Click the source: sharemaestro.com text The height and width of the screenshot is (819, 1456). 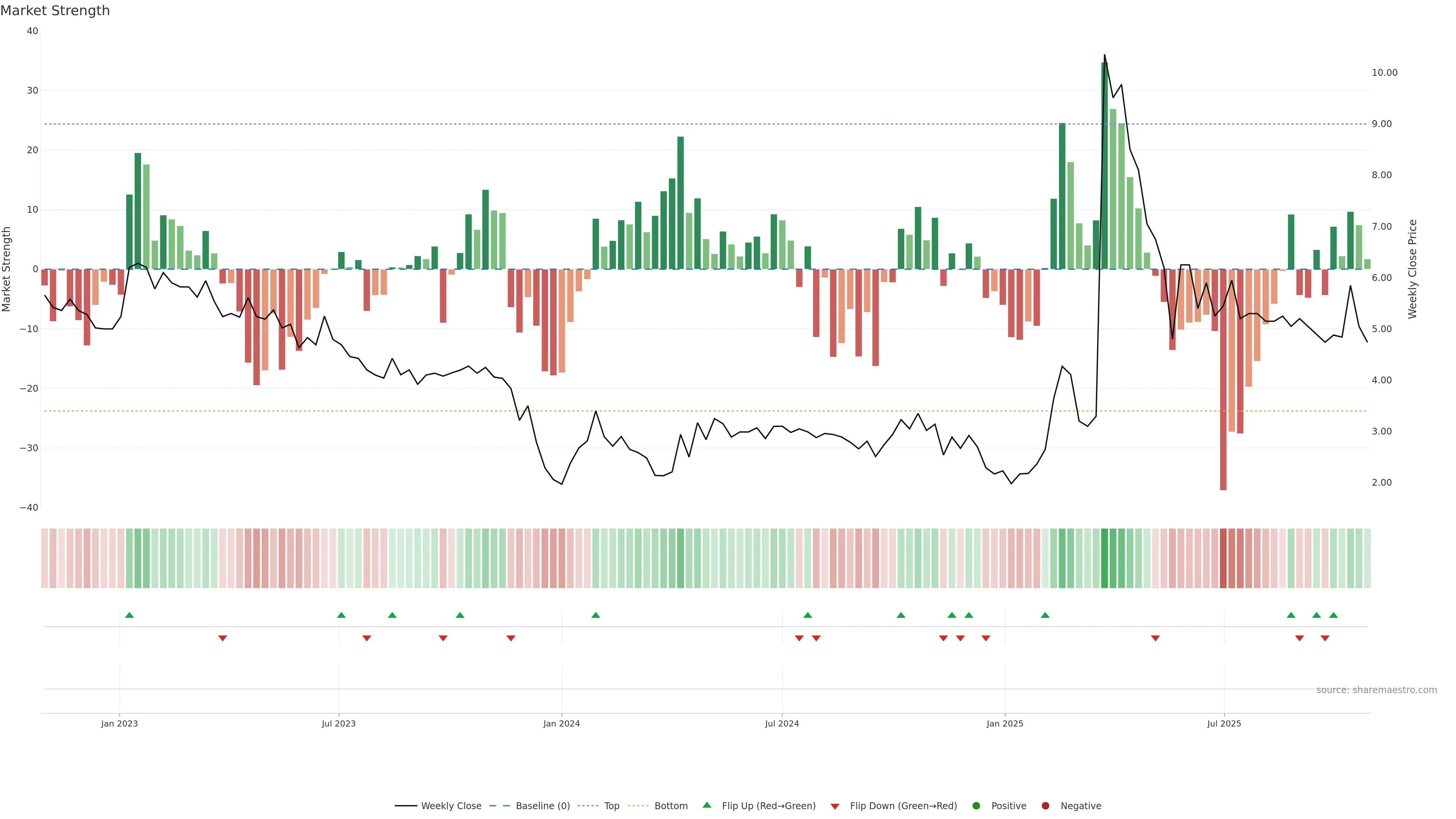coord(1376,690)
